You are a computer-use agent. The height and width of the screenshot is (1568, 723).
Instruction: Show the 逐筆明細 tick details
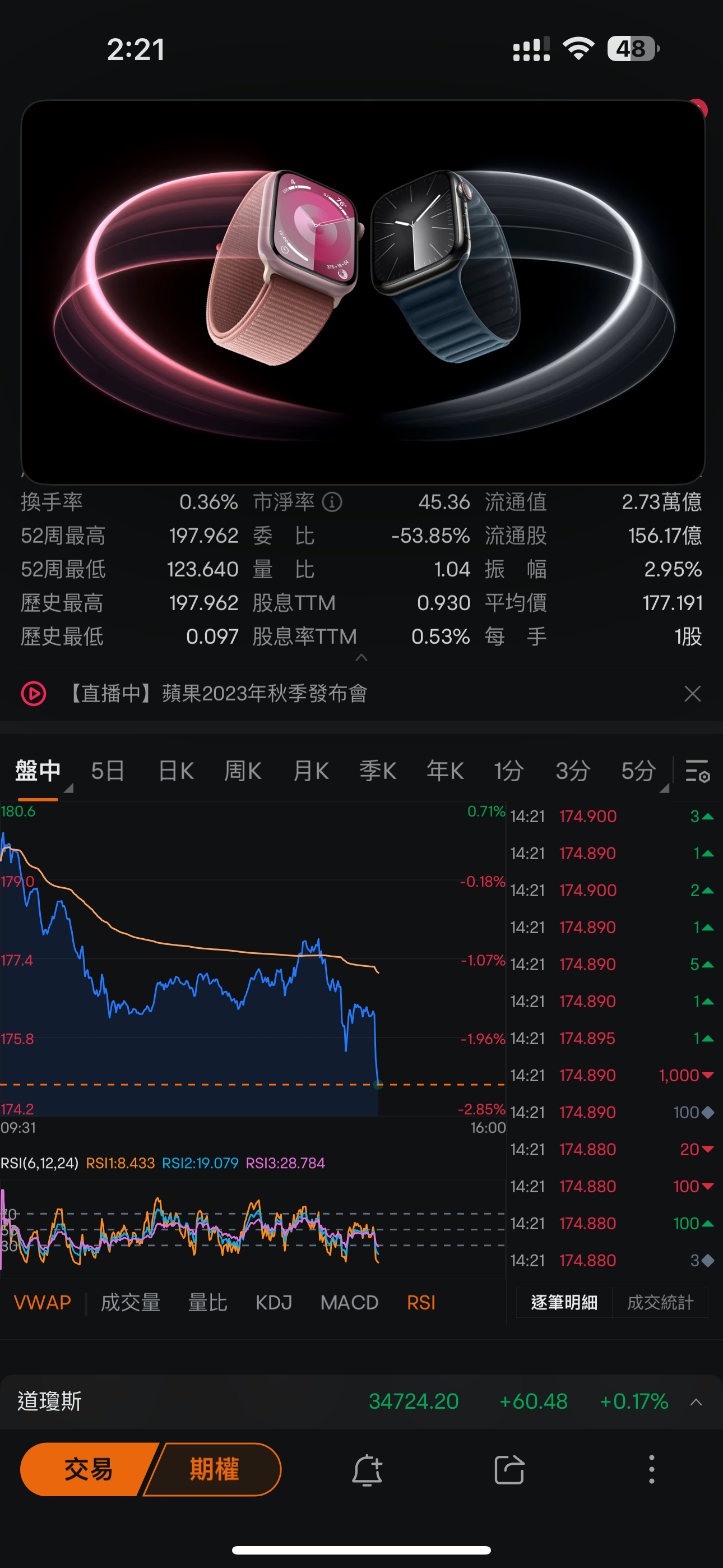(564, 1302)
